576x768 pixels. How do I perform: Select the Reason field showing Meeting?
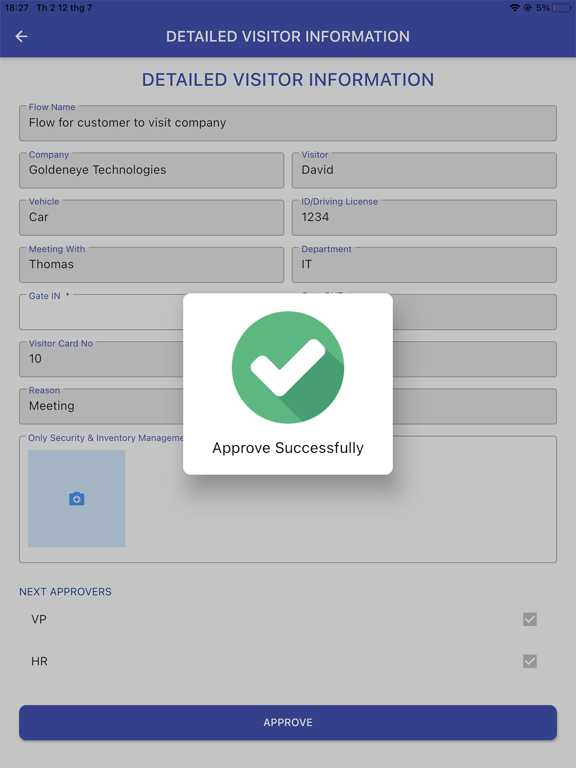(101, 407)
